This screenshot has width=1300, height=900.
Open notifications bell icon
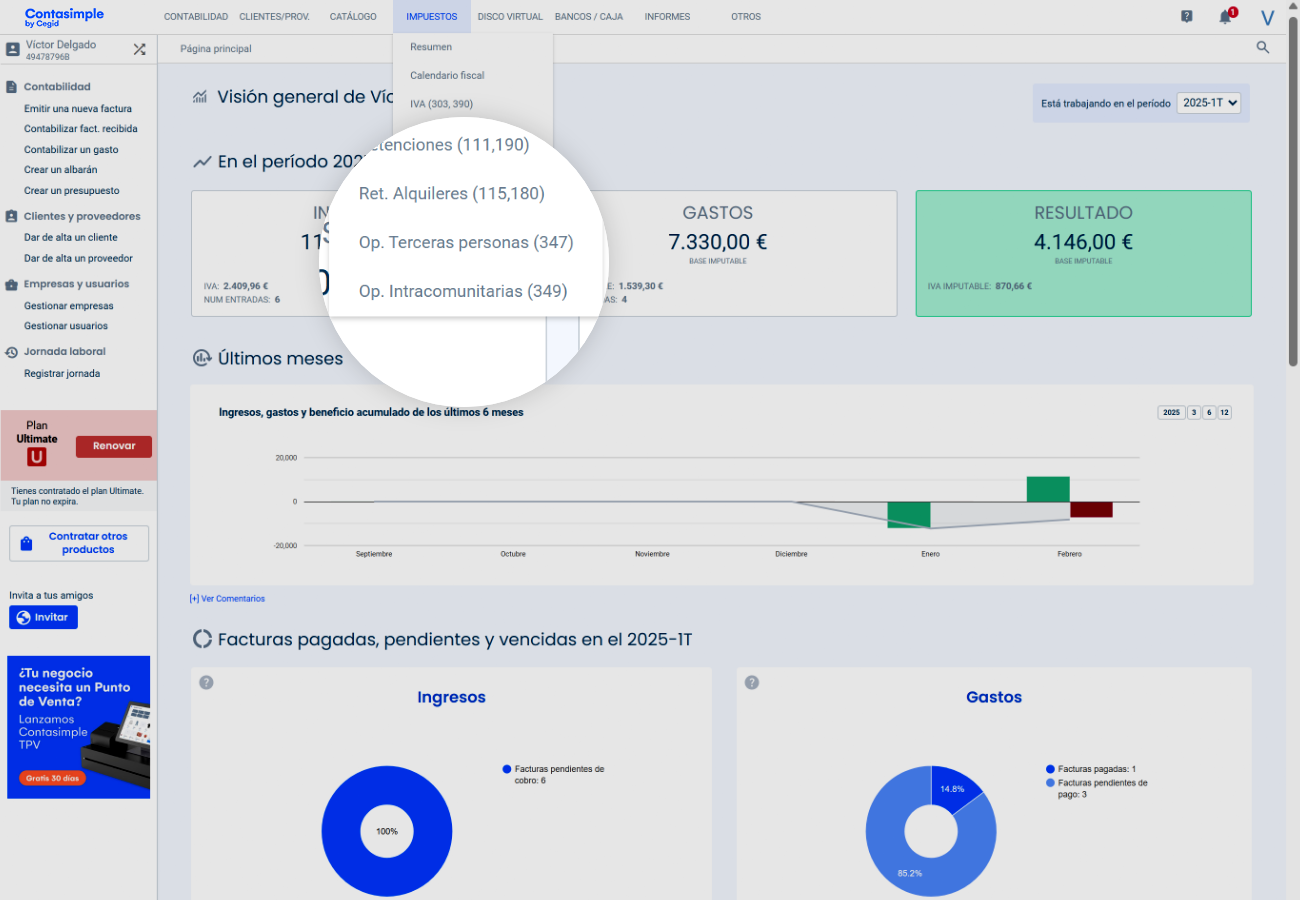point(1226,16)
